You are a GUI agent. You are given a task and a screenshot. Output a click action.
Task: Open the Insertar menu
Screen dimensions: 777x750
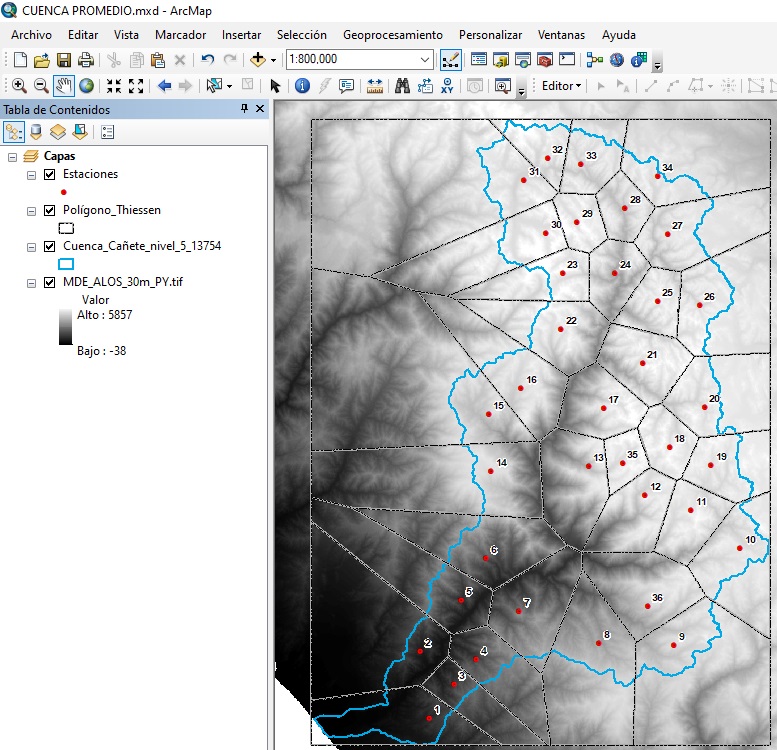[x=241, y=35]
